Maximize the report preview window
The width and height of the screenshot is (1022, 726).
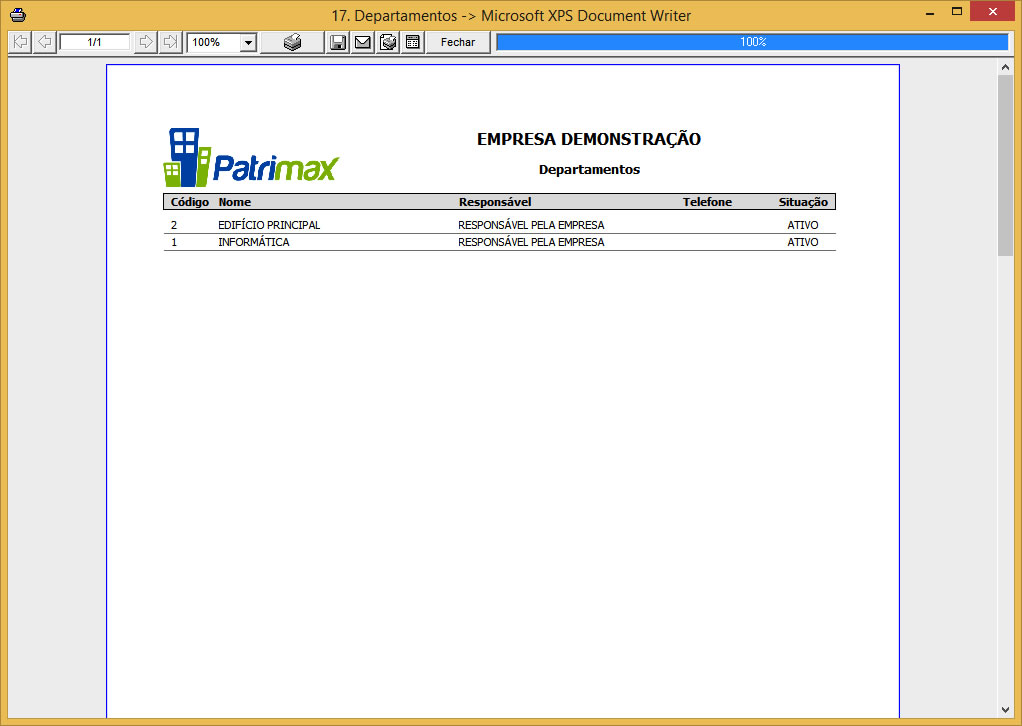(x=957, y=11)
